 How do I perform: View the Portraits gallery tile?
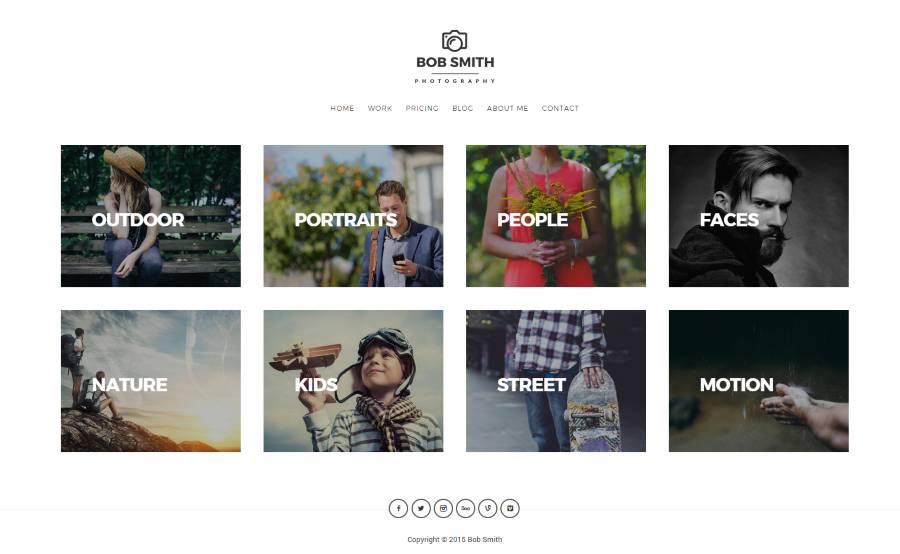(354, 216)
